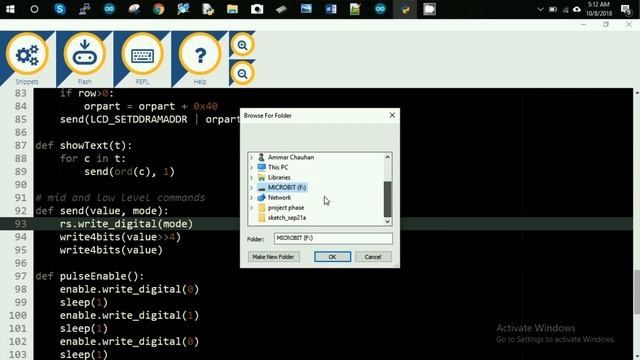Image resolution: width=640 pixels, height=360 pixels.
Task: Launch Skype from the taskbar
Action: (60, 9)
